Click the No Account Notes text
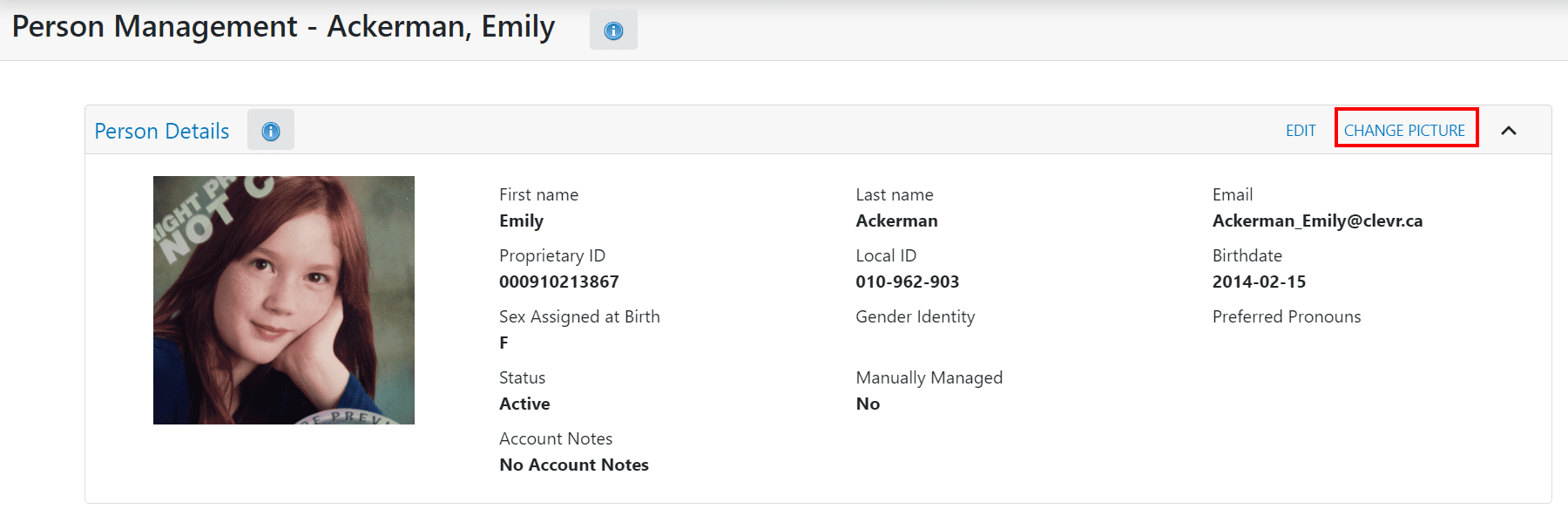The height and width of the screenshot is (516, 1568). click(x=574, y=465)
